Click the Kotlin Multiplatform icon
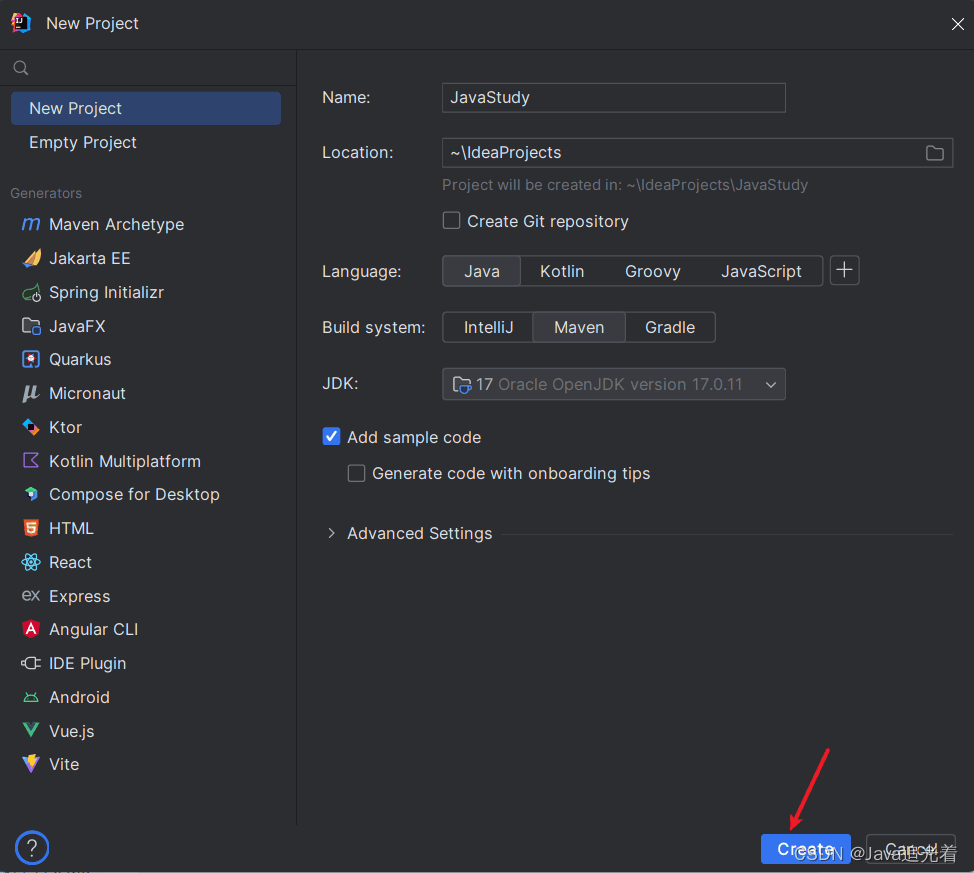The width and height of the screenshot is (974, 873). pos(31,460)
